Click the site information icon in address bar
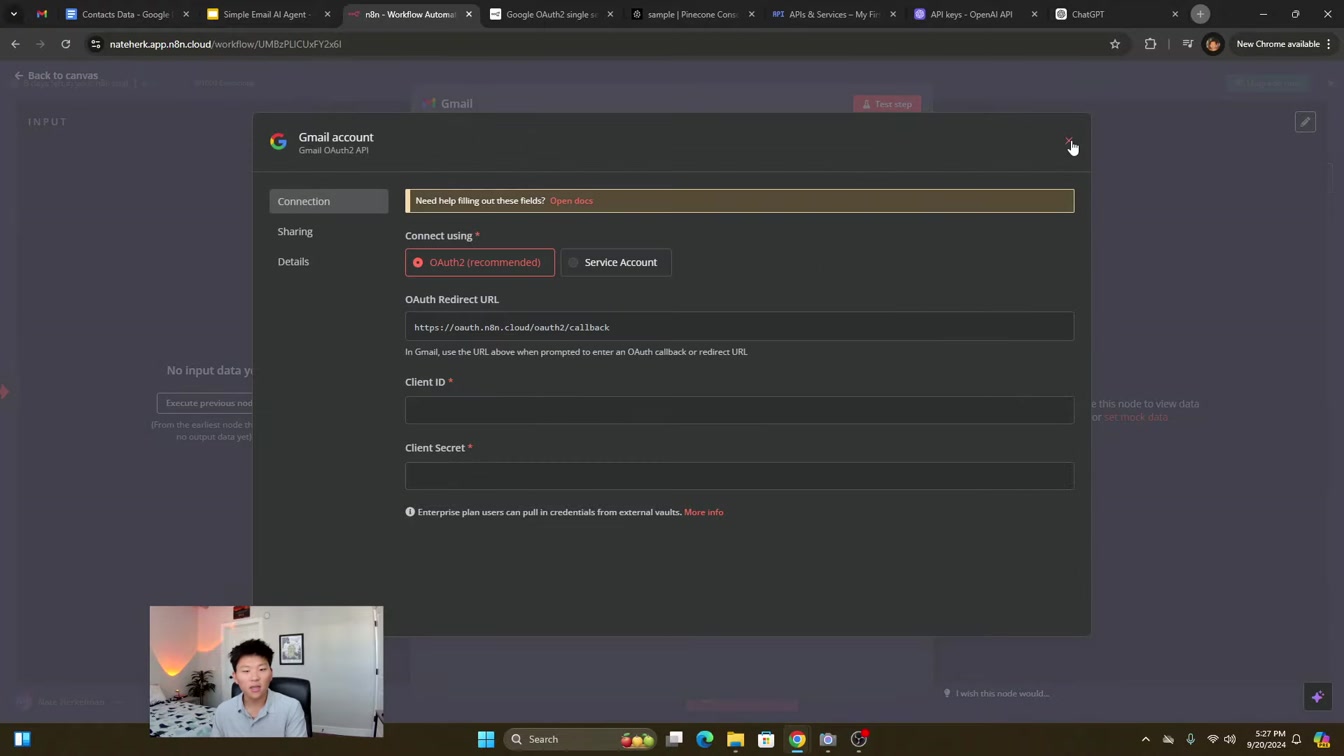1344x756 pixels. [96, 44]
